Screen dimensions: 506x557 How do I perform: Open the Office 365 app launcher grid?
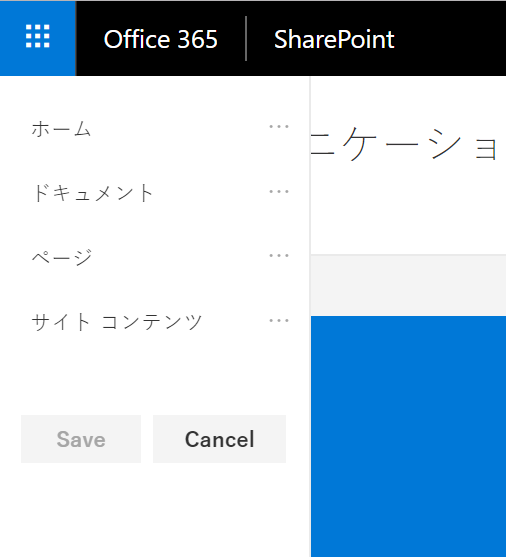(x=38, y=38)
